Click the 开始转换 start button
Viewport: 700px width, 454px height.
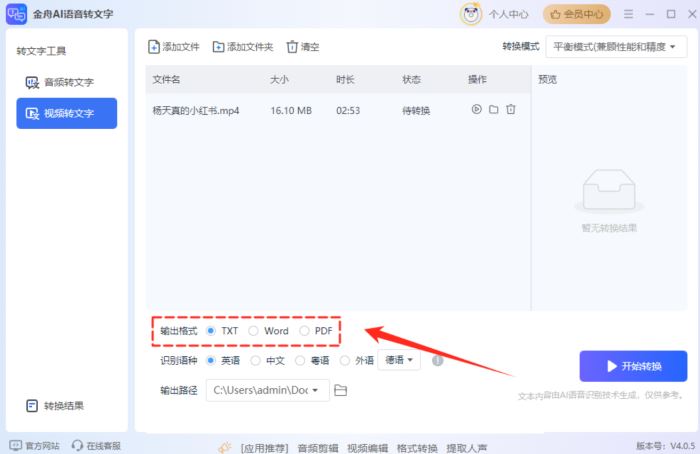pyautogui.click(x=633, y=366)
